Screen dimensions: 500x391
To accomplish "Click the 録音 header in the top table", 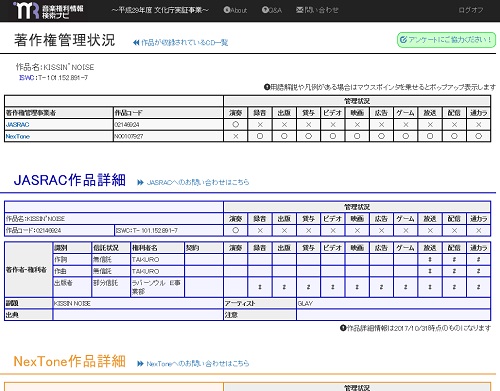I will (260, 113).
